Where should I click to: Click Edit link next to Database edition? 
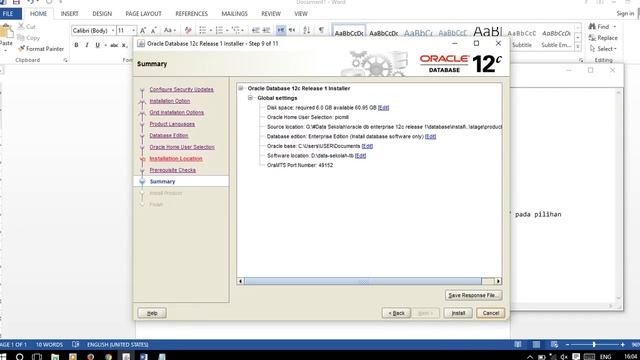(x=431, y=136)
